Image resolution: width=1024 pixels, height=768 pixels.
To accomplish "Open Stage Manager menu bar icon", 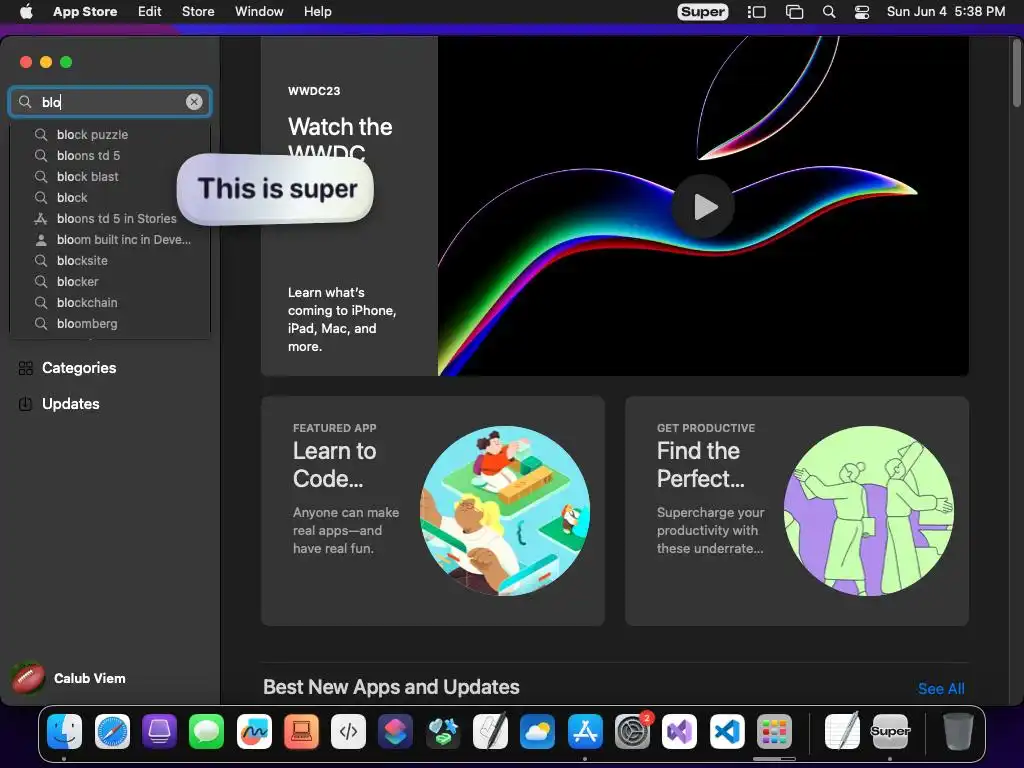I will (756, 12).
